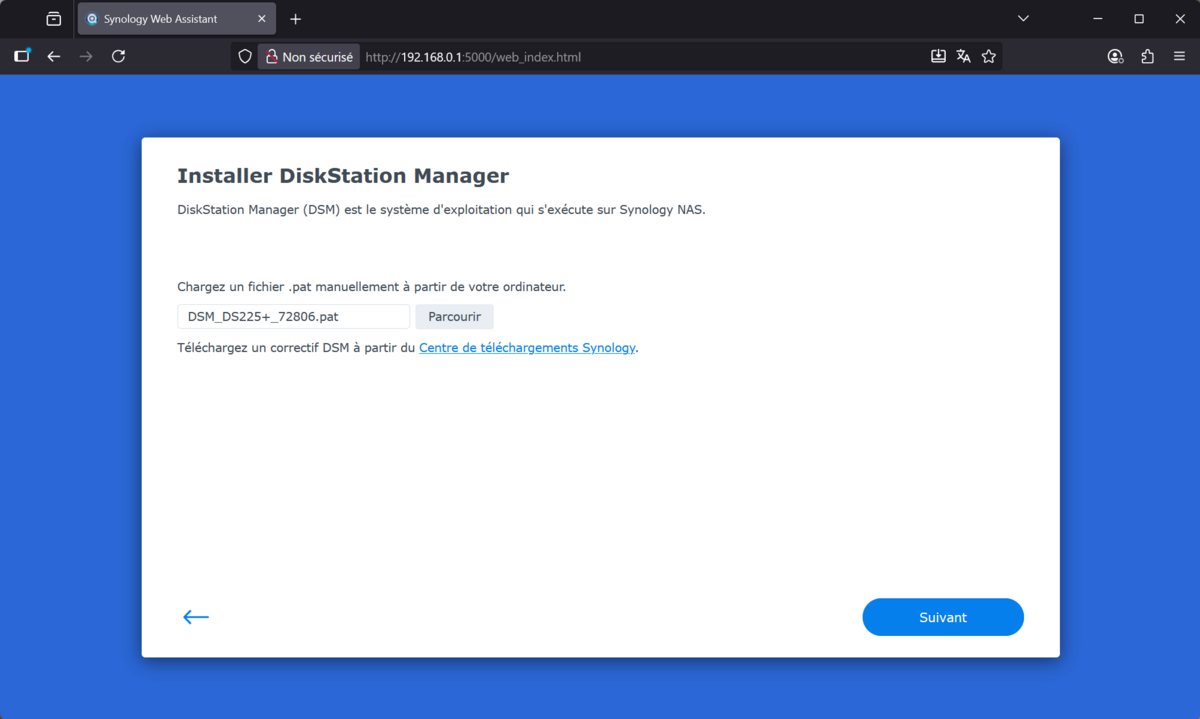1200x719 pixels.
Task: Select the DSM_DS225+_72806.pat file field
Action: click(293, 316)
